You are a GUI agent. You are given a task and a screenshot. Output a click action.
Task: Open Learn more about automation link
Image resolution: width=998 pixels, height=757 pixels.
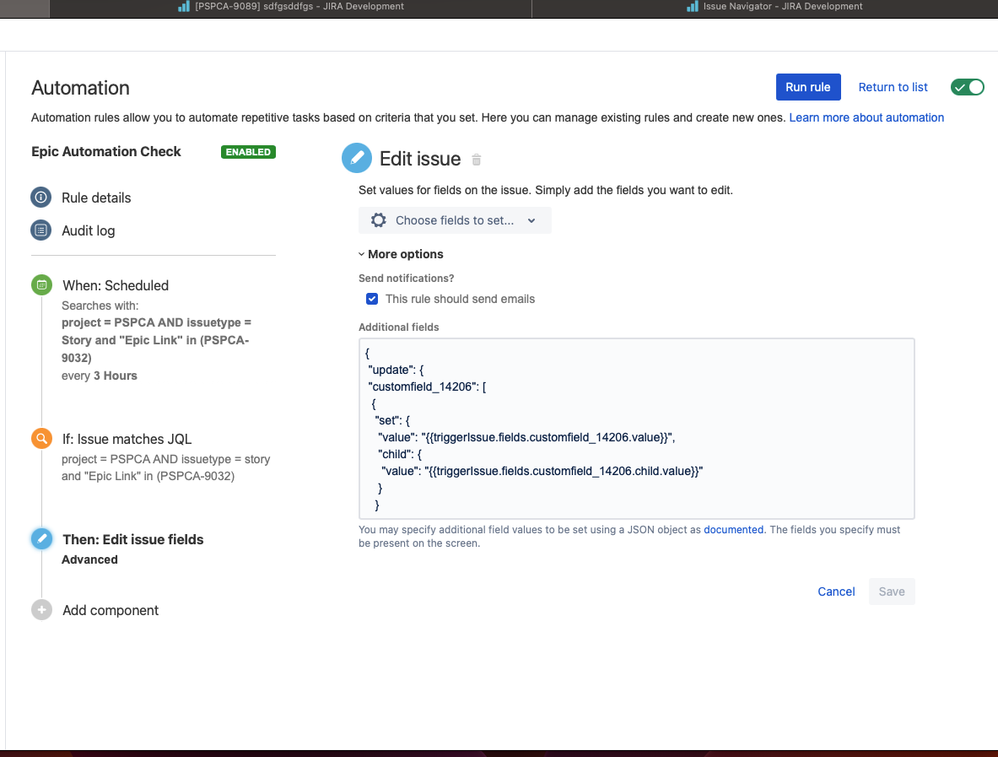tap(866, 118)
